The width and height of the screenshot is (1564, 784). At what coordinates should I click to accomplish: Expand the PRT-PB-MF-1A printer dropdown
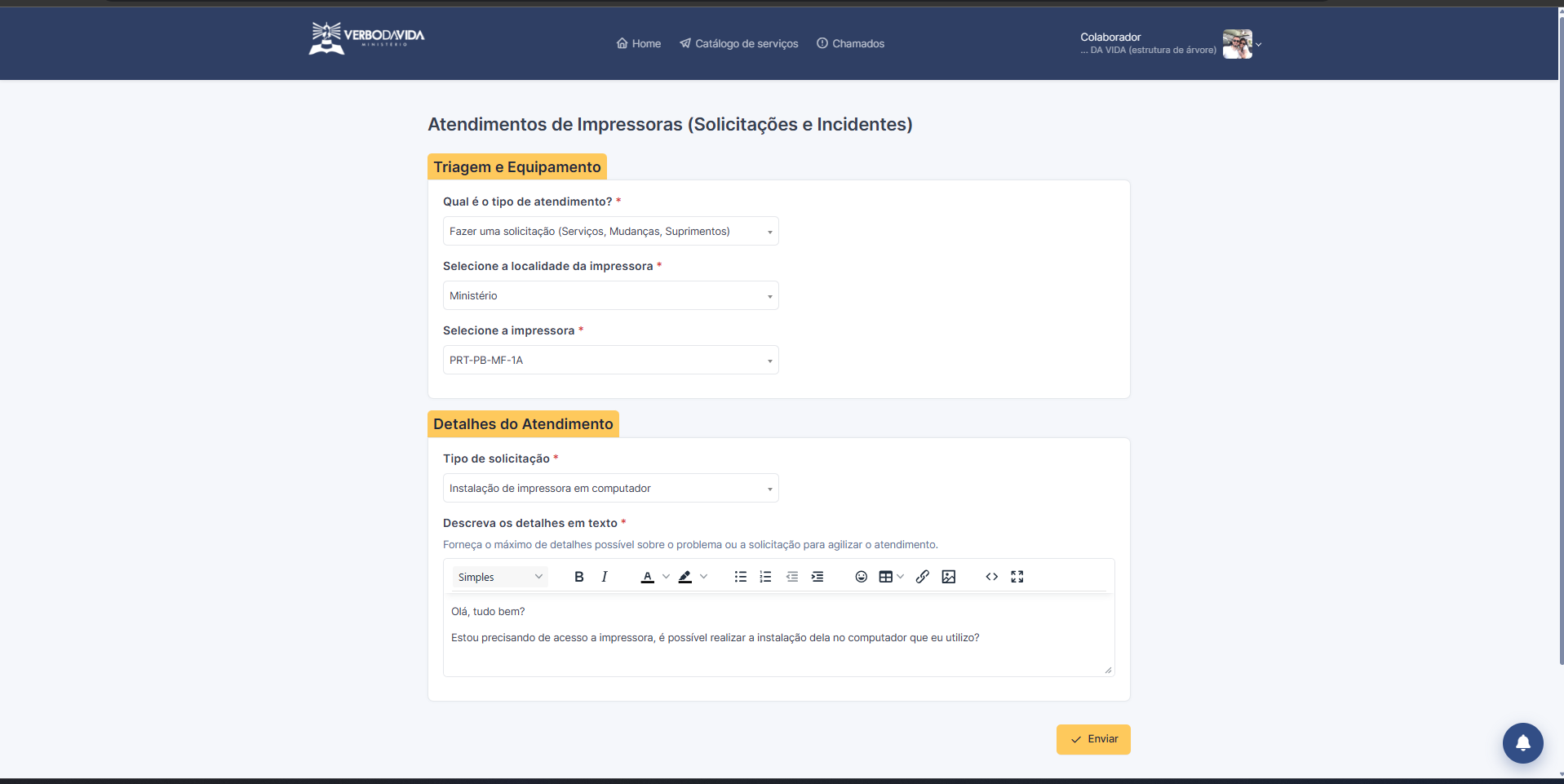tap(610, 360)
